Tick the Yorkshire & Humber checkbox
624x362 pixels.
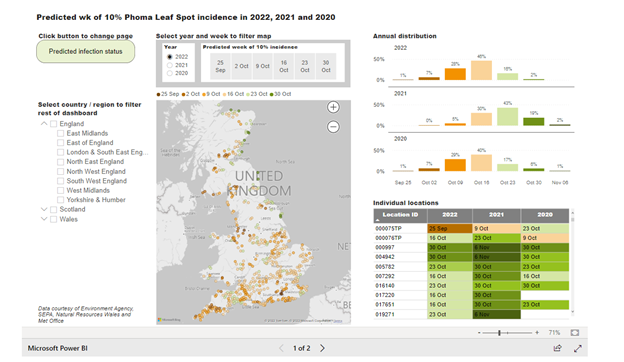(x=60, y=200)
